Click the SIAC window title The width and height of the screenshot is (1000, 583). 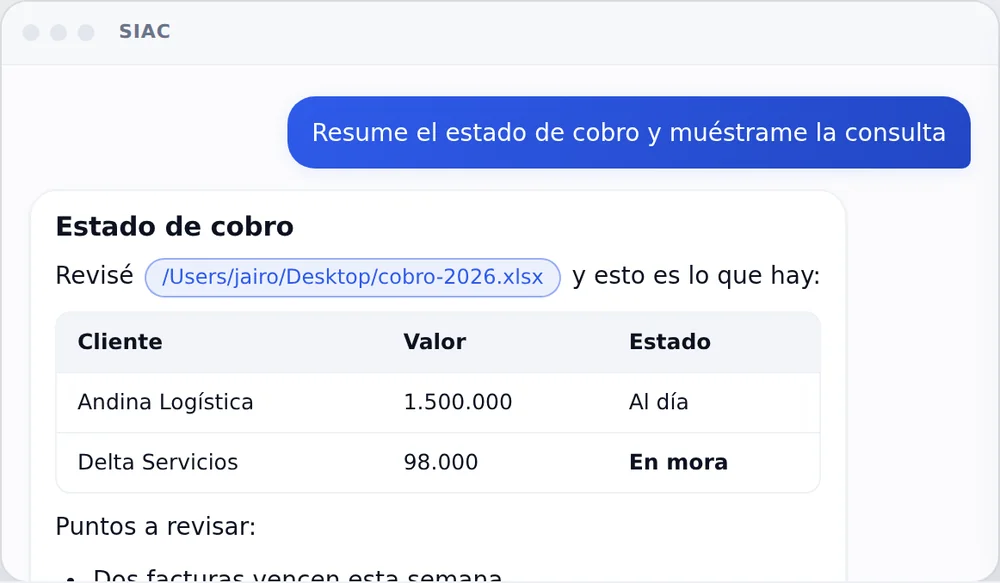[x=145, y=31]
